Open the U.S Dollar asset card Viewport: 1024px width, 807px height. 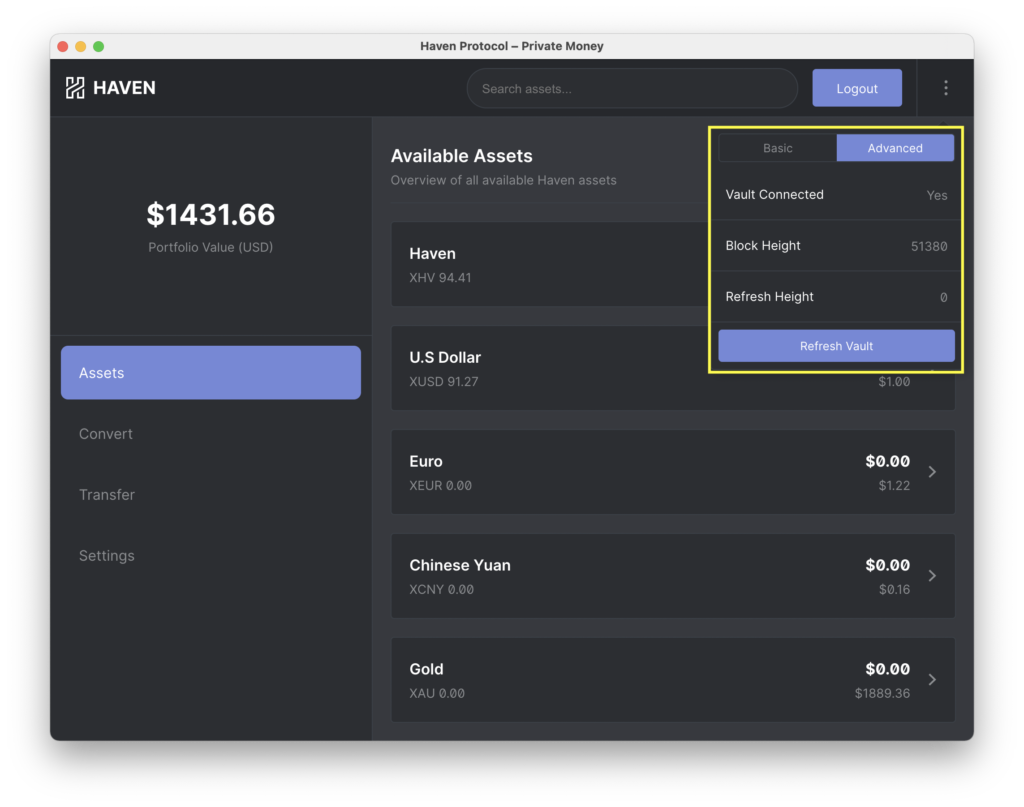[673, 368]
